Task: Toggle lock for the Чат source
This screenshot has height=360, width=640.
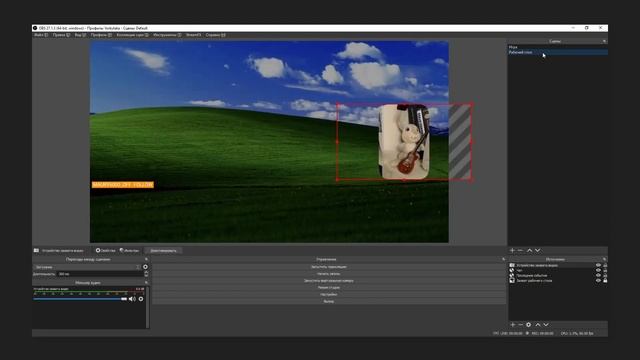Action: tap(605, 270)
